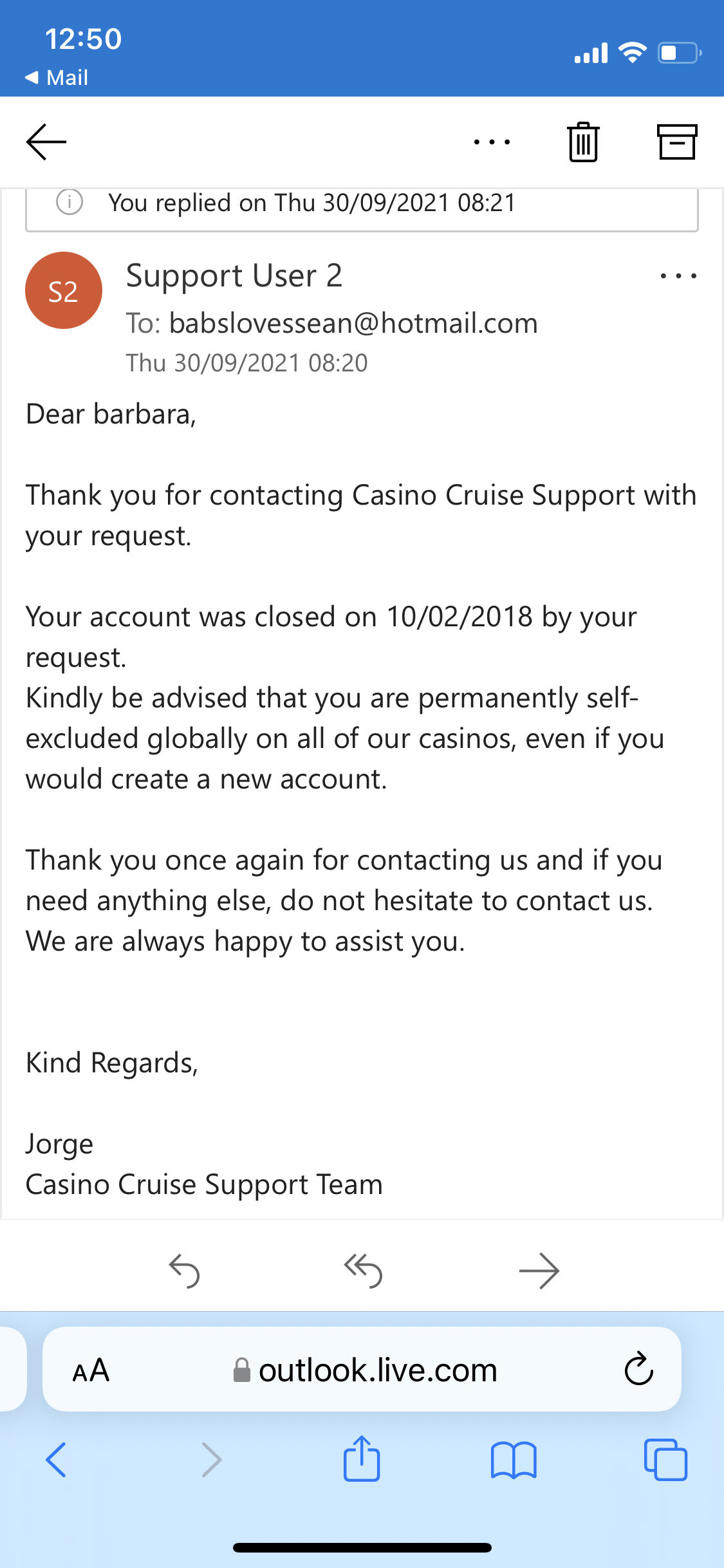This screenshot has width=724, height=1568.
Task: Go back in Safari browser
Action: tap(56, 1460)
